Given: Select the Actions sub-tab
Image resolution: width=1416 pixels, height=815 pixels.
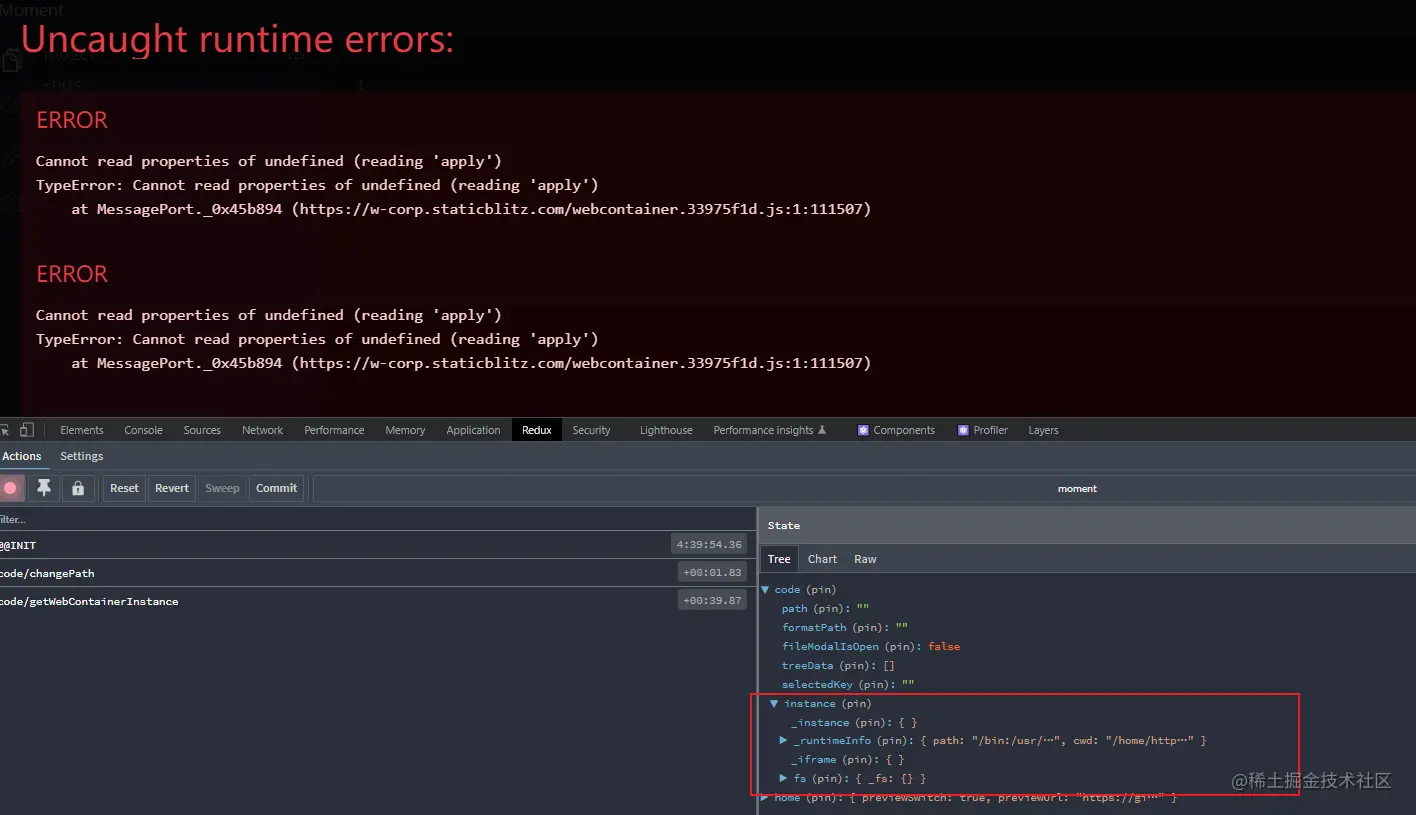Looking at the screenshot, I should pyautogui.click(x=22, y=456).
